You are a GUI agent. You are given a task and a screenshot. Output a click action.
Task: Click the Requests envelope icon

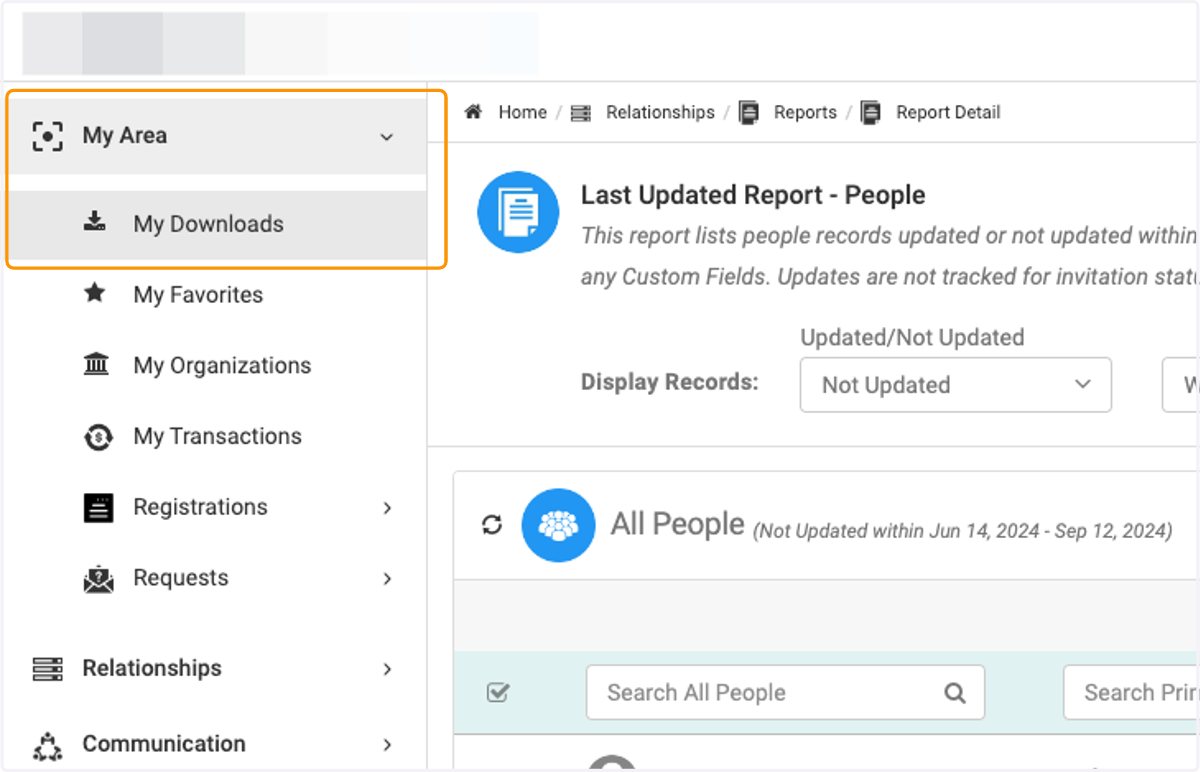[x=98, y=579]
